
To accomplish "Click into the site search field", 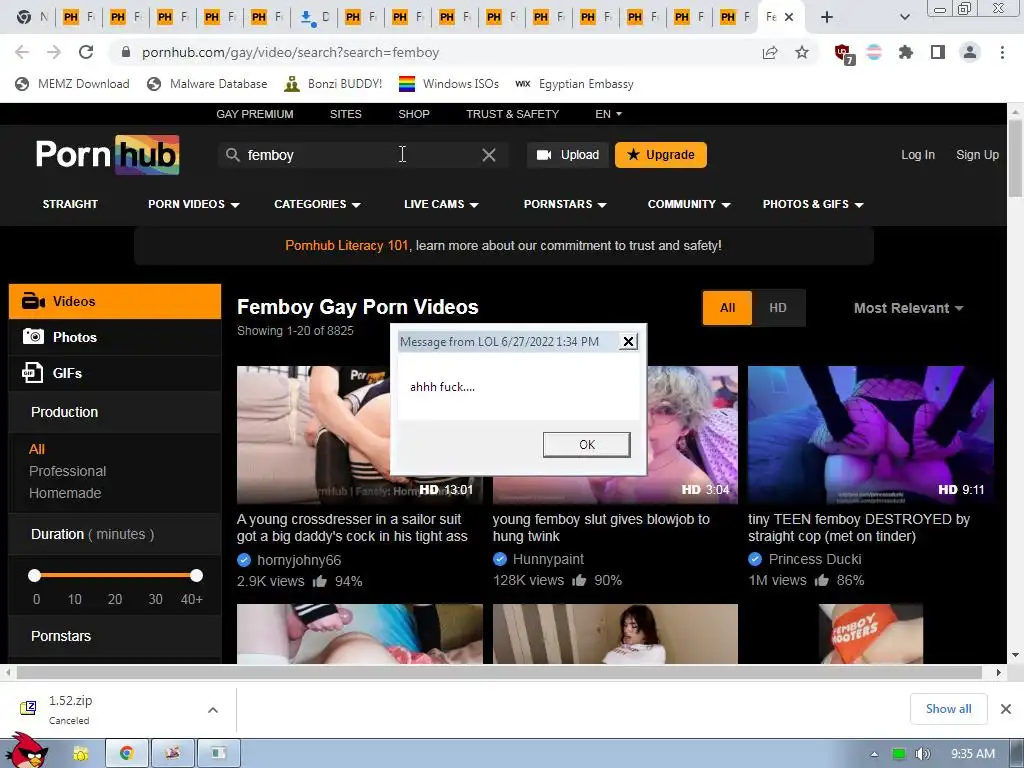I will point(362,155).
